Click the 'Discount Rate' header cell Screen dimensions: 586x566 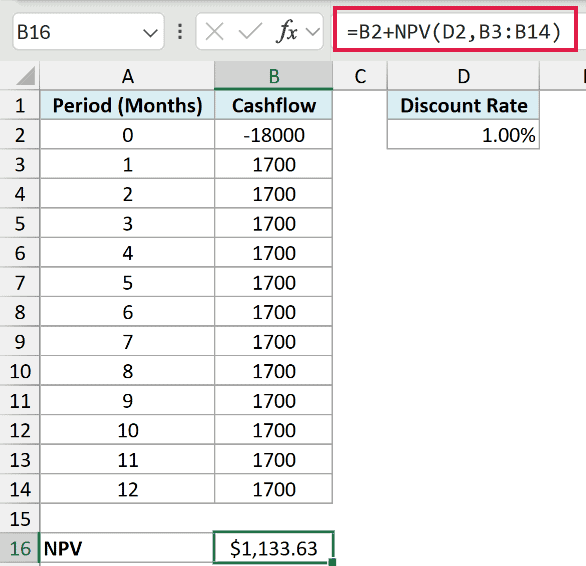(x=463, y=105)
